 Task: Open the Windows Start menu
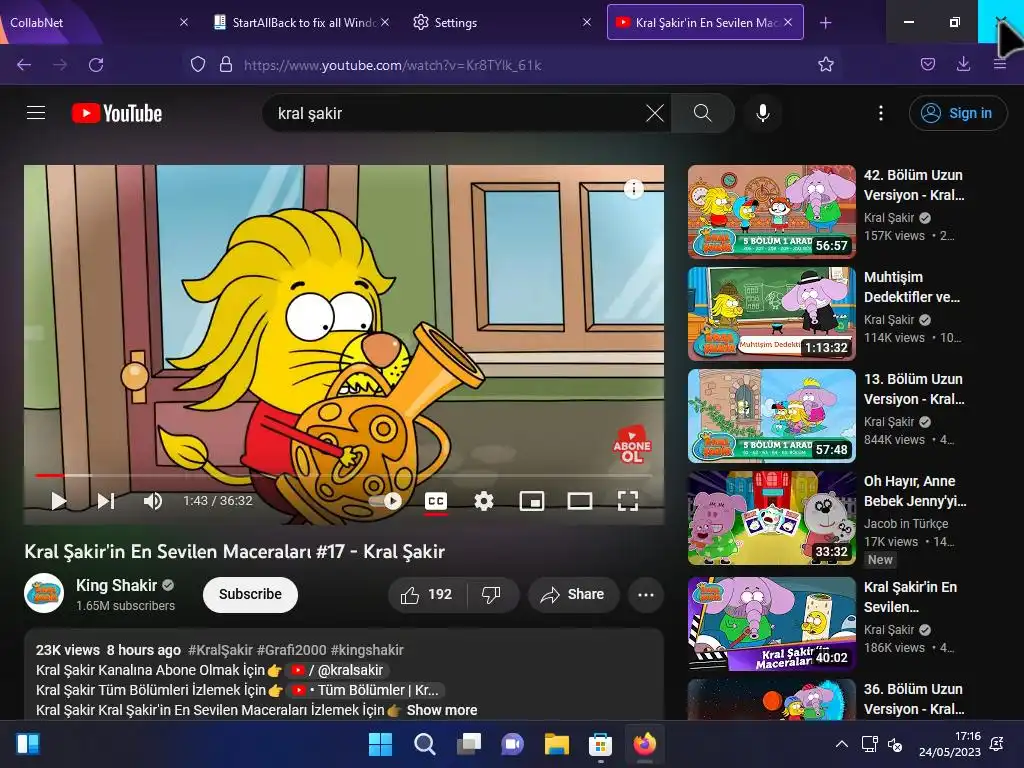pyautogui.click(x=380, y=744)
